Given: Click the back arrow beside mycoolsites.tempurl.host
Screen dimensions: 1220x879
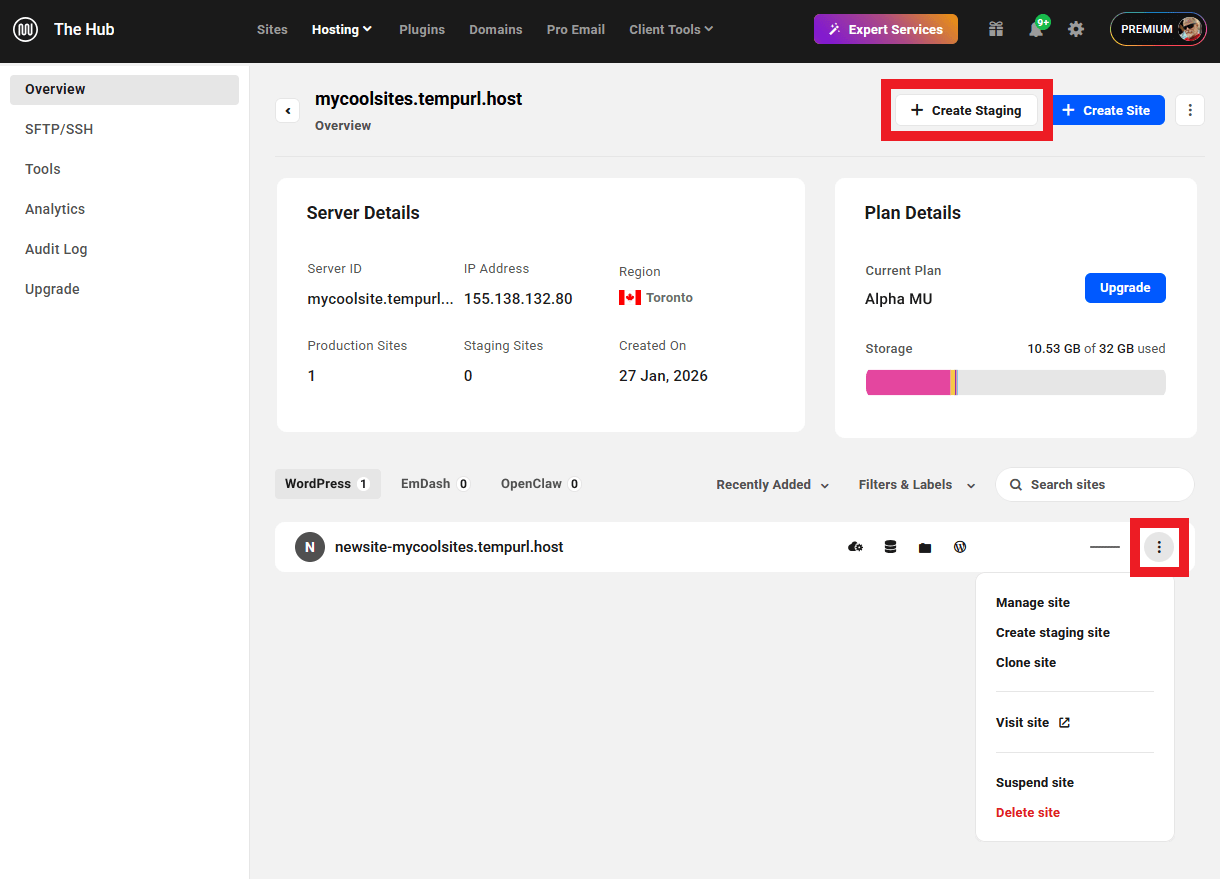Looking at the screenshot, I should tap(288, 110).
